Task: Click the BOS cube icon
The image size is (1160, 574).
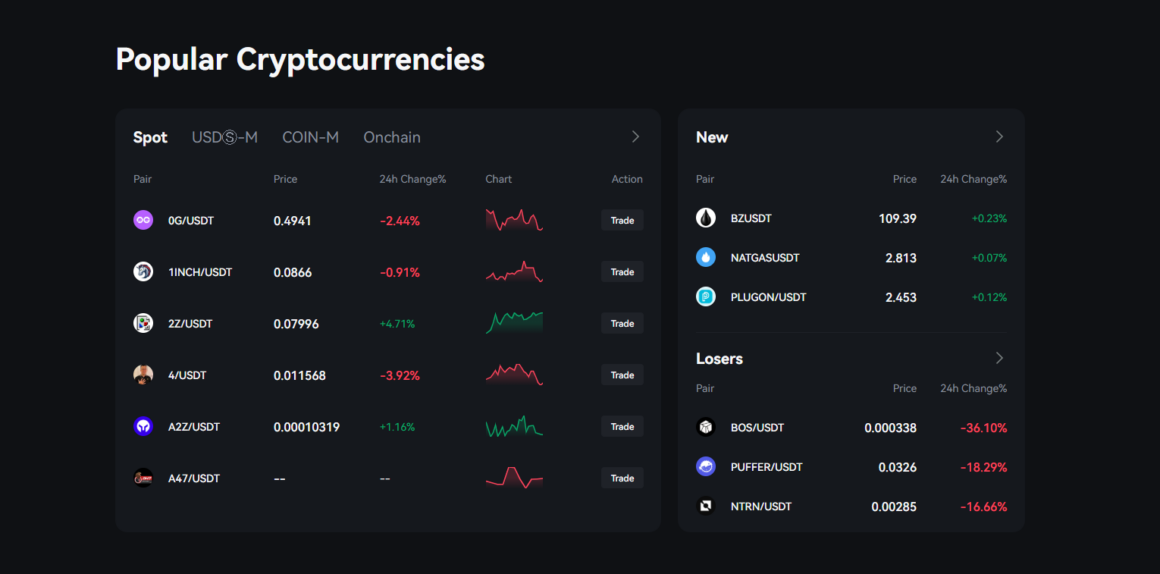Action: point(706,428)
